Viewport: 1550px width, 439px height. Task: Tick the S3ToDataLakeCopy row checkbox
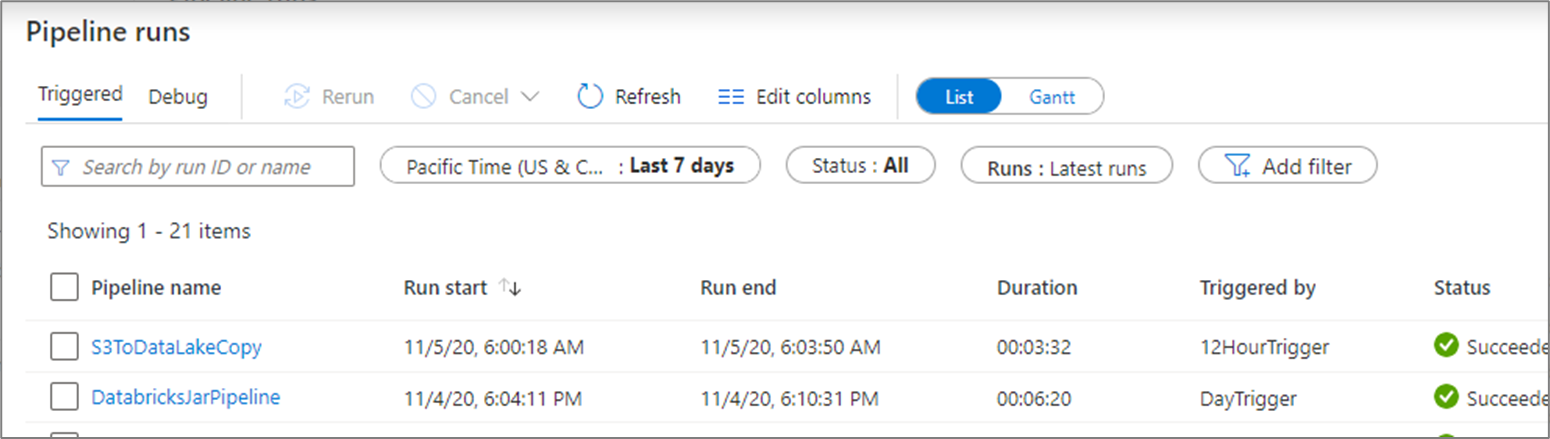pyautogui.click(x=64, y=347)
